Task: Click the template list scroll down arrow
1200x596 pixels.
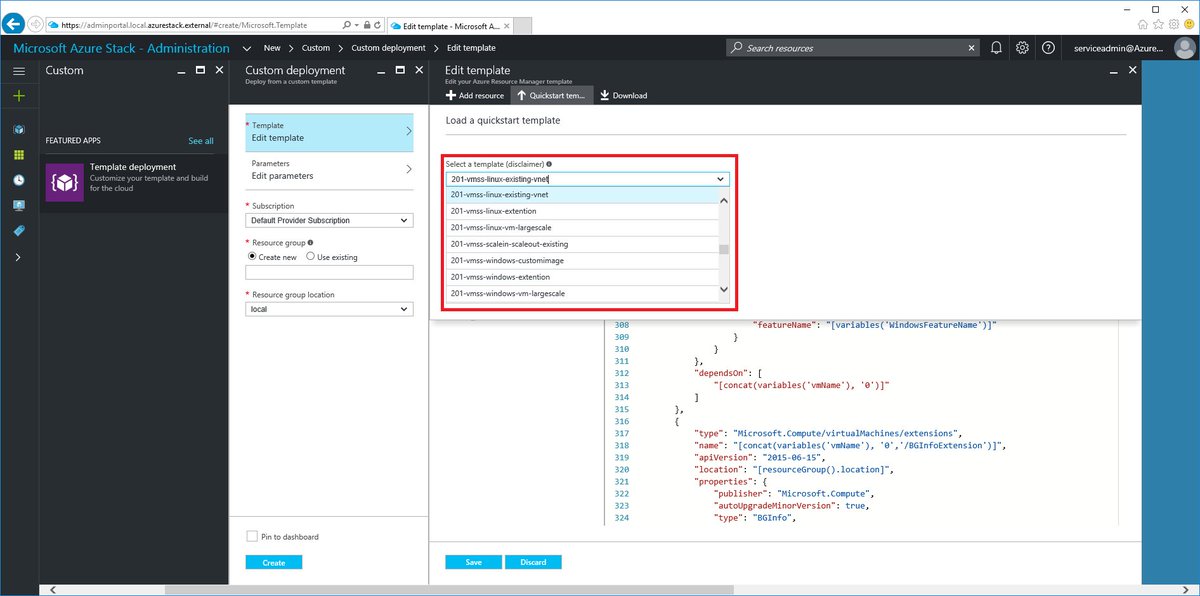Action: click(724, 290)
